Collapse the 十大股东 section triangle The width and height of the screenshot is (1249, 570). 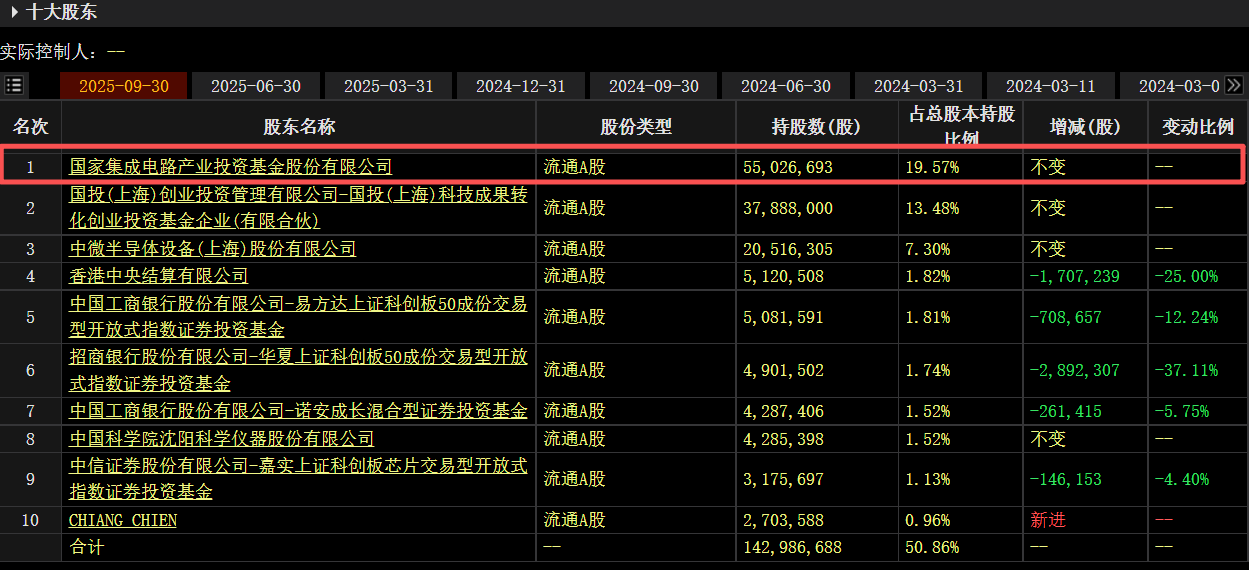click(x=15, y=13)
